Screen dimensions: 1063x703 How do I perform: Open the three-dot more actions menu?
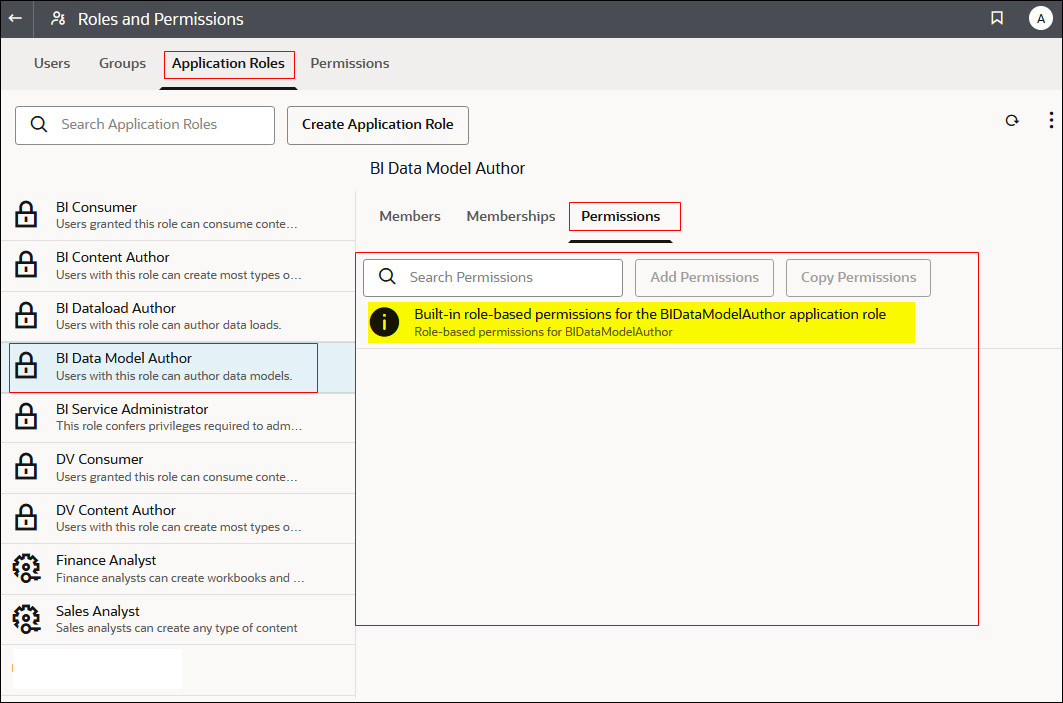1051,119
